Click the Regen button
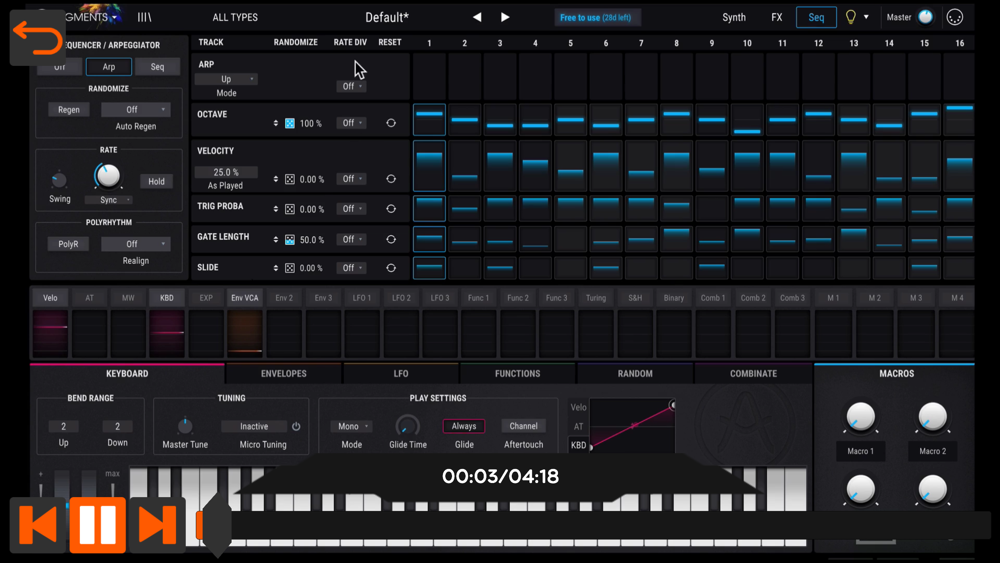The width and height of the screenshot is (1000, 563). point(69,110)
